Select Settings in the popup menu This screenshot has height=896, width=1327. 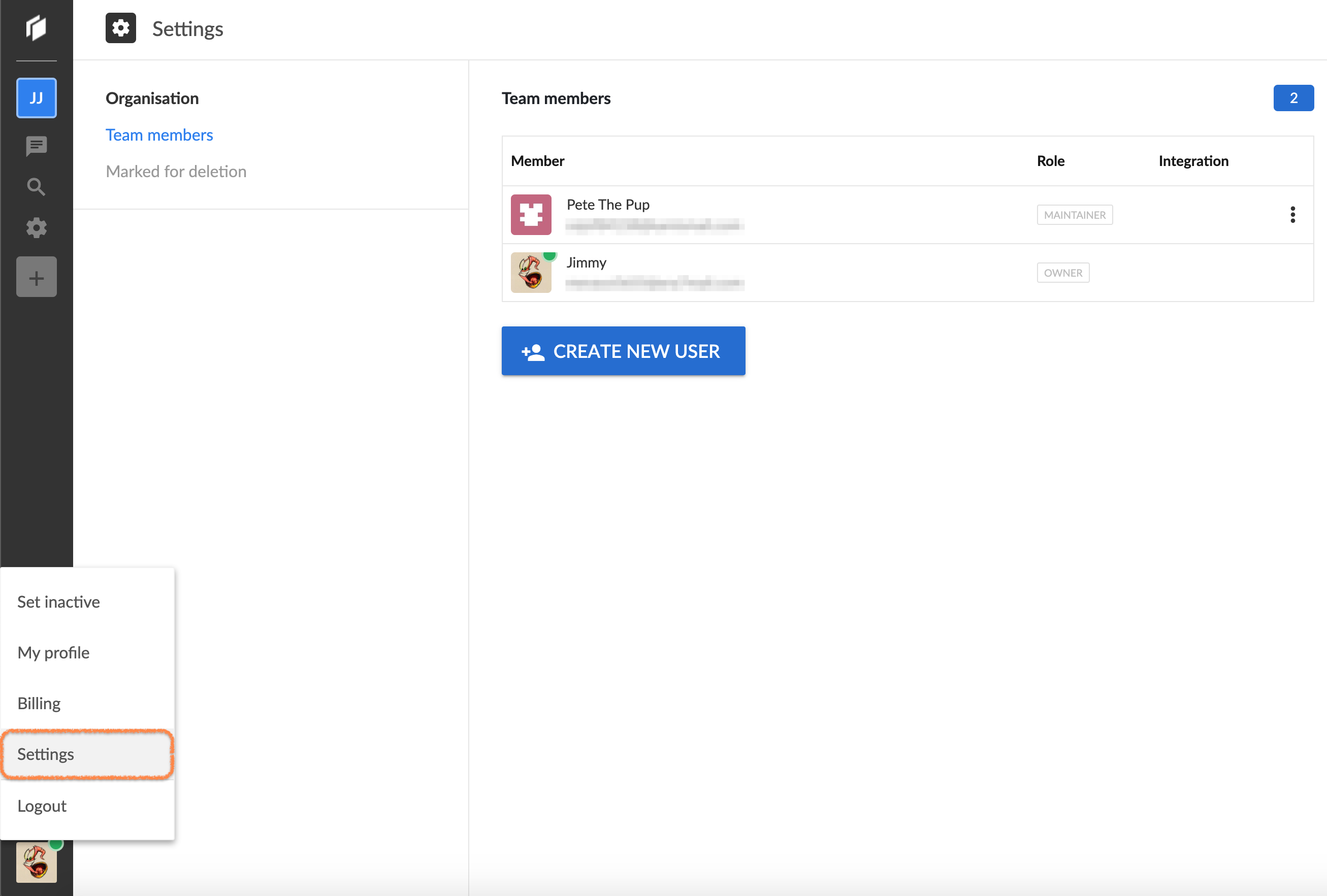[46, 754]
